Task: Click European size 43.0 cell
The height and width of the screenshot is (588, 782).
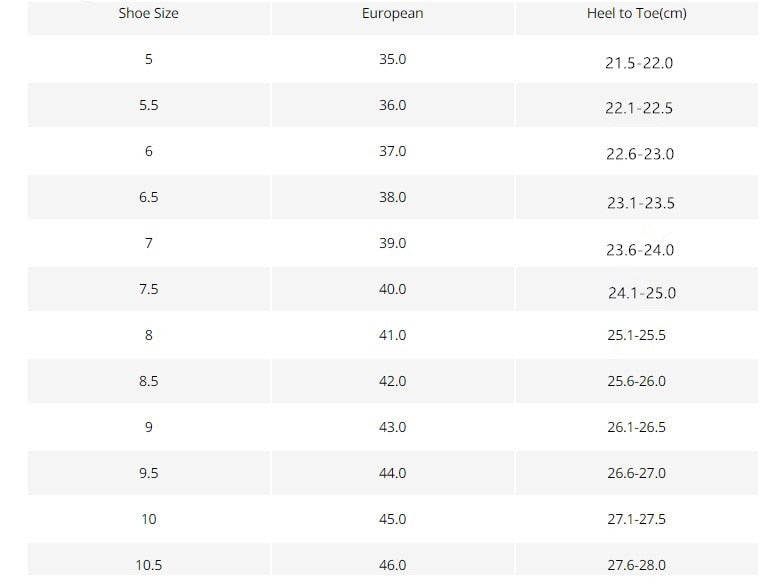Action: tap(392, 427)
